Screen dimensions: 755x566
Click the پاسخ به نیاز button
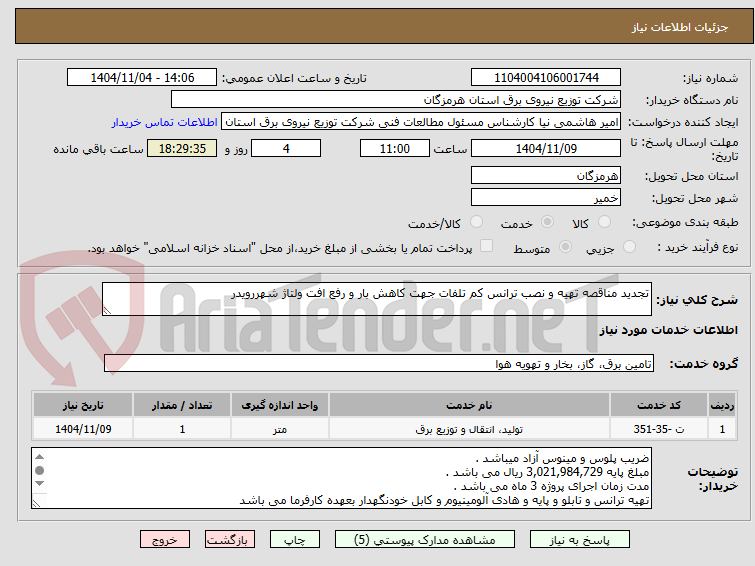(579, 540)
